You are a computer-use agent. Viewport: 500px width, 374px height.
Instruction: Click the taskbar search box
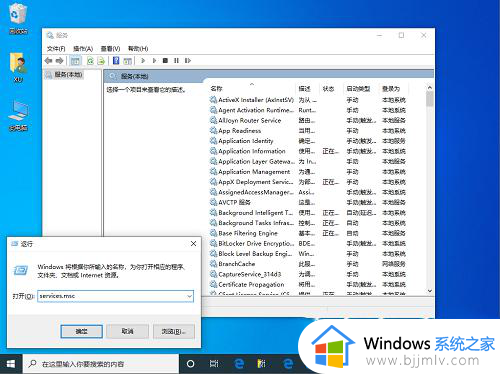click(x=101, y=364)
